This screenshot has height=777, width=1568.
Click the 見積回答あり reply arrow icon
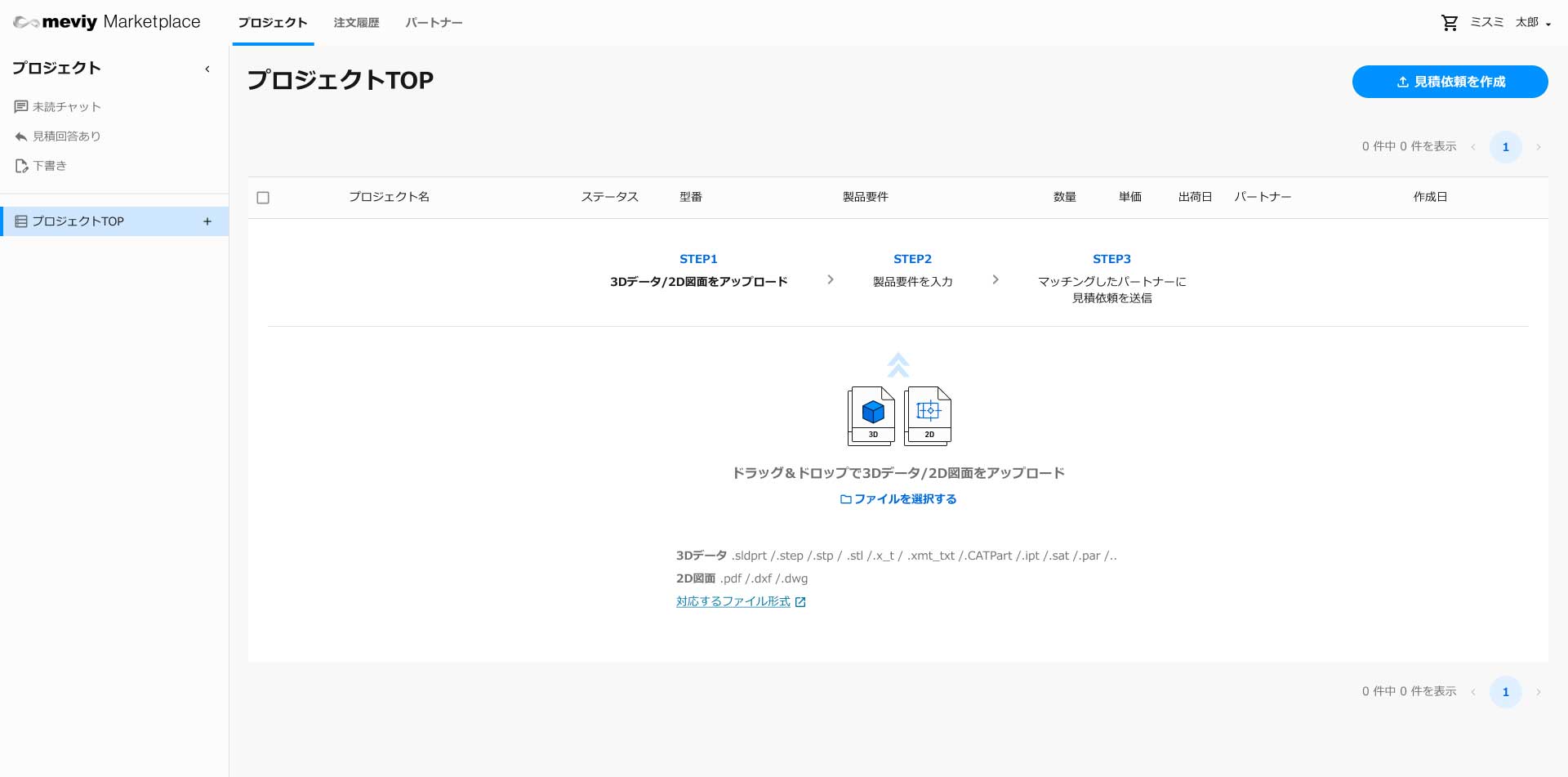(21, 136)
